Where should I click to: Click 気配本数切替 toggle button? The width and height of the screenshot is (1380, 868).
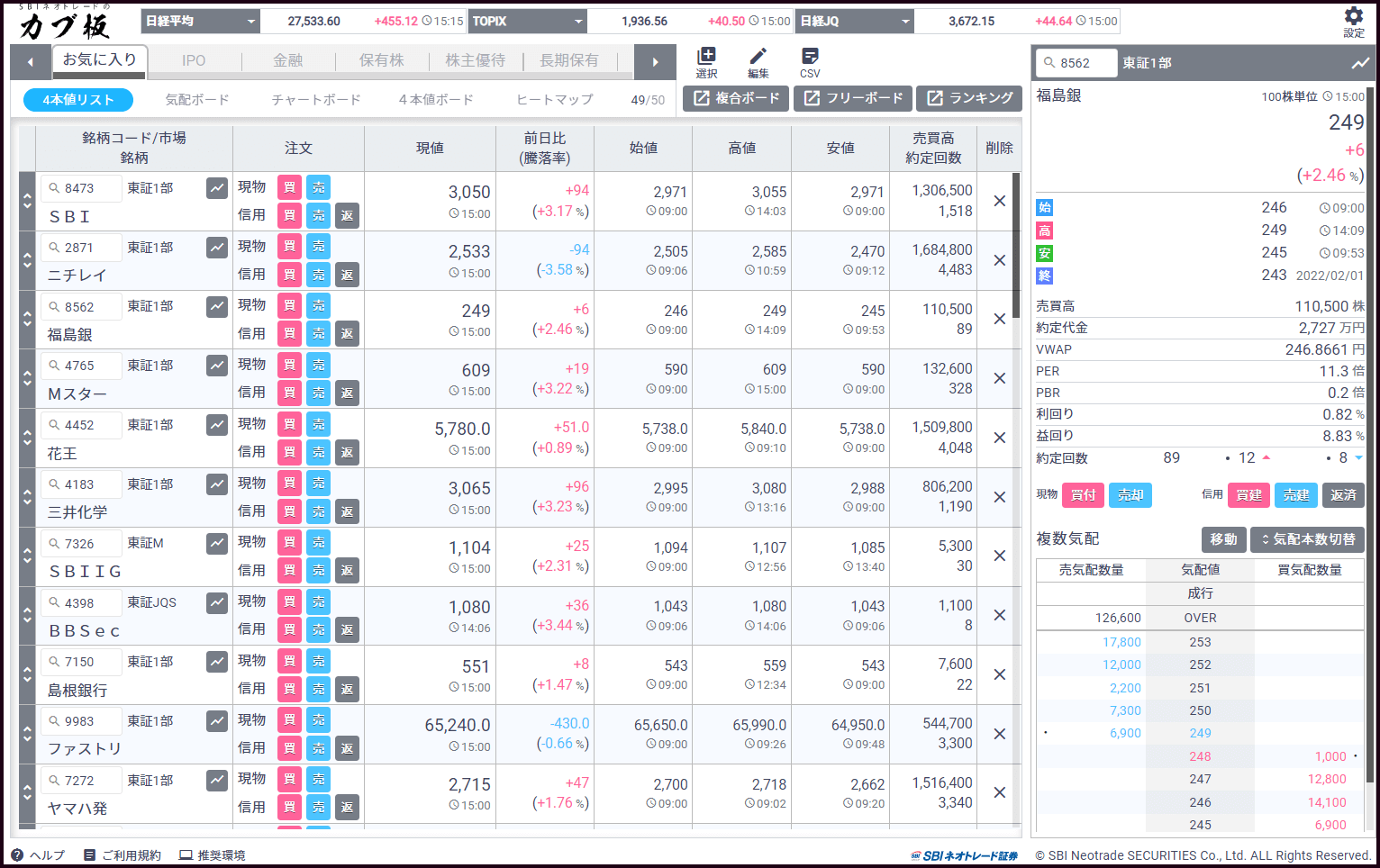click(1307, 539)
